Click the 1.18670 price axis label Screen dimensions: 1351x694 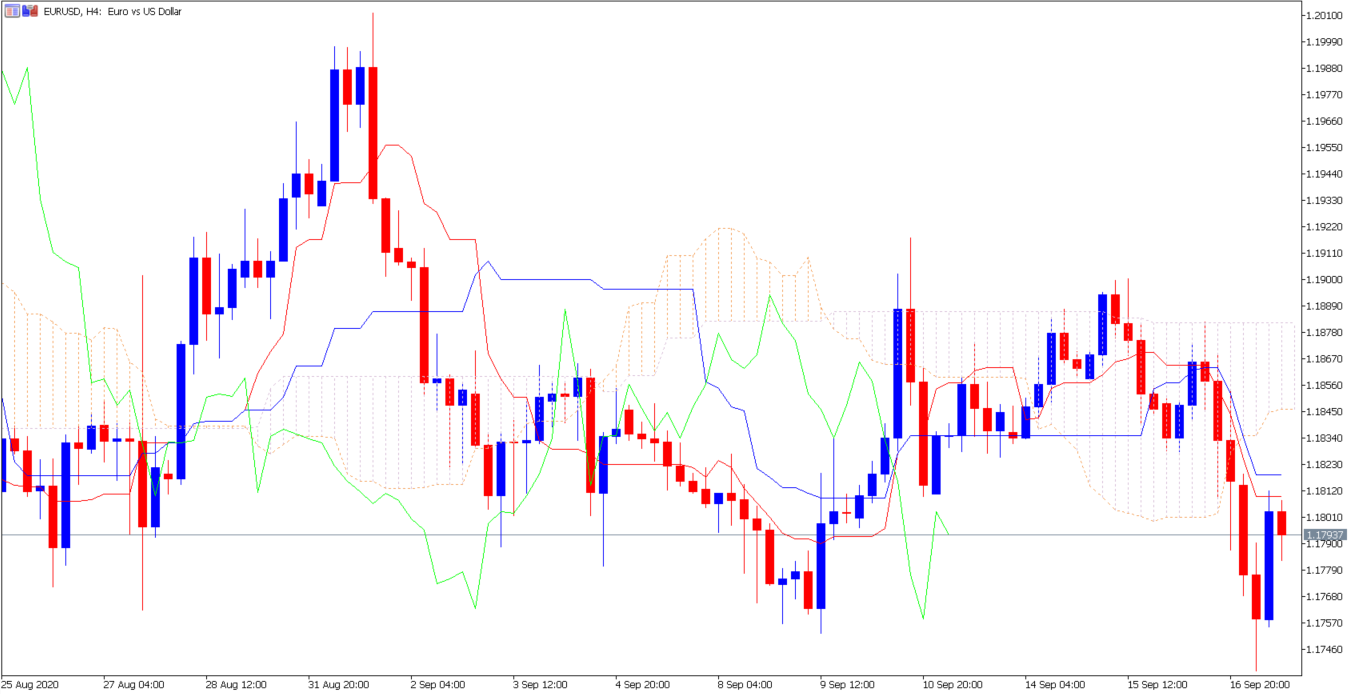1325,359
